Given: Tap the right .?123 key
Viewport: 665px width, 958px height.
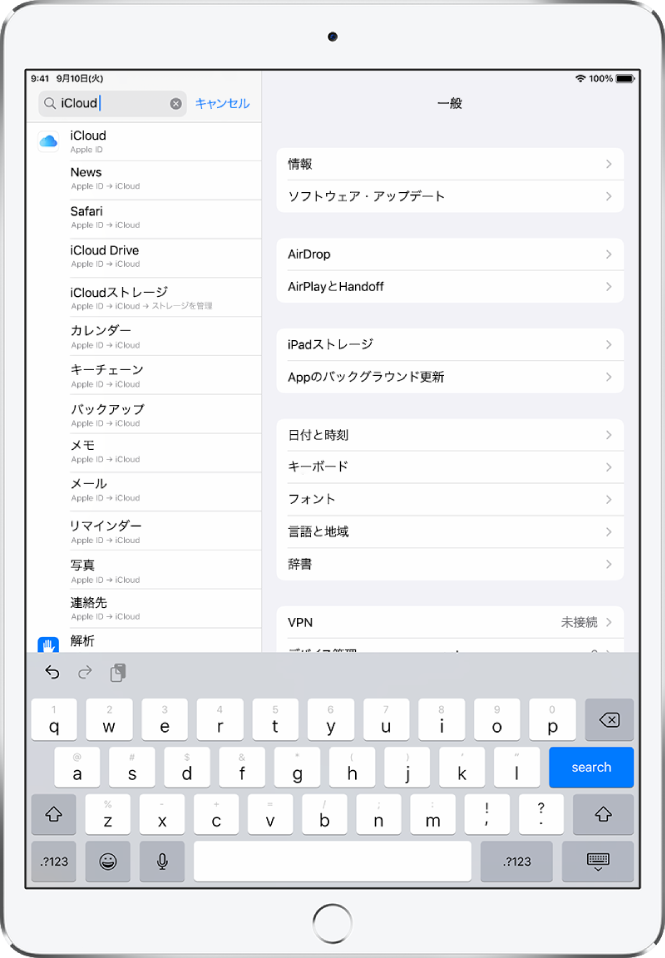Looking at the screenshot, I should click(x=516, y=861).
